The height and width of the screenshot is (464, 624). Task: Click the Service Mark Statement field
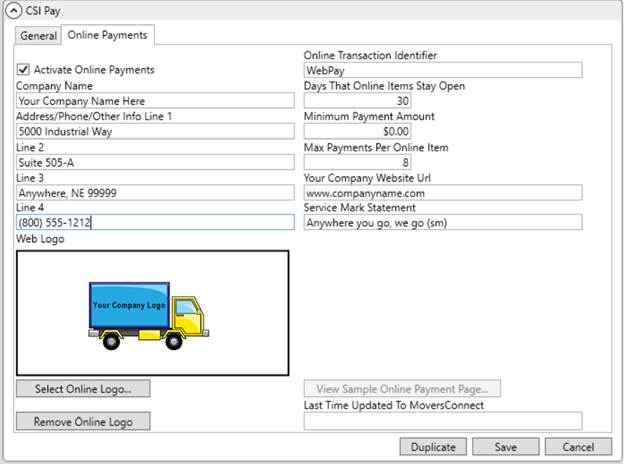[x=442, y=223]
